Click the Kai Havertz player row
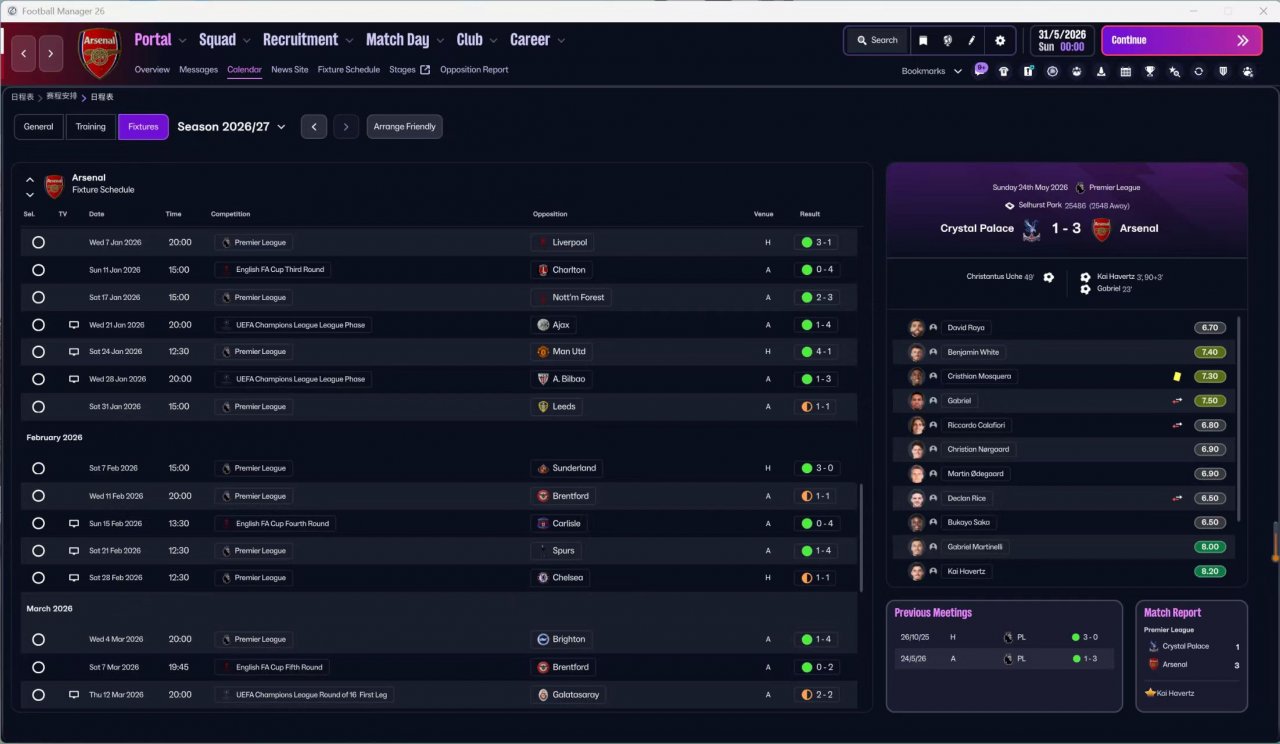1280x744 pixels. (1066, 572)
